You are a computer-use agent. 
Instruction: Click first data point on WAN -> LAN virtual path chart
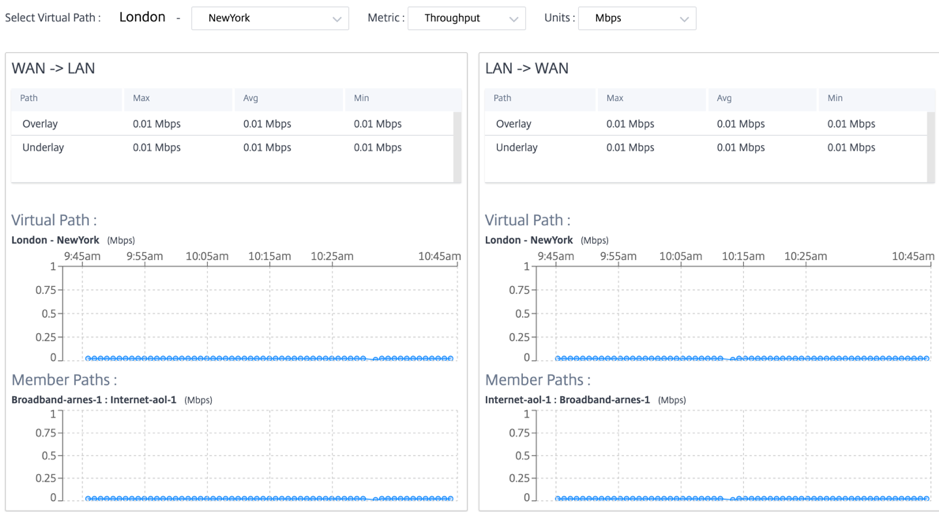point(88,358)
